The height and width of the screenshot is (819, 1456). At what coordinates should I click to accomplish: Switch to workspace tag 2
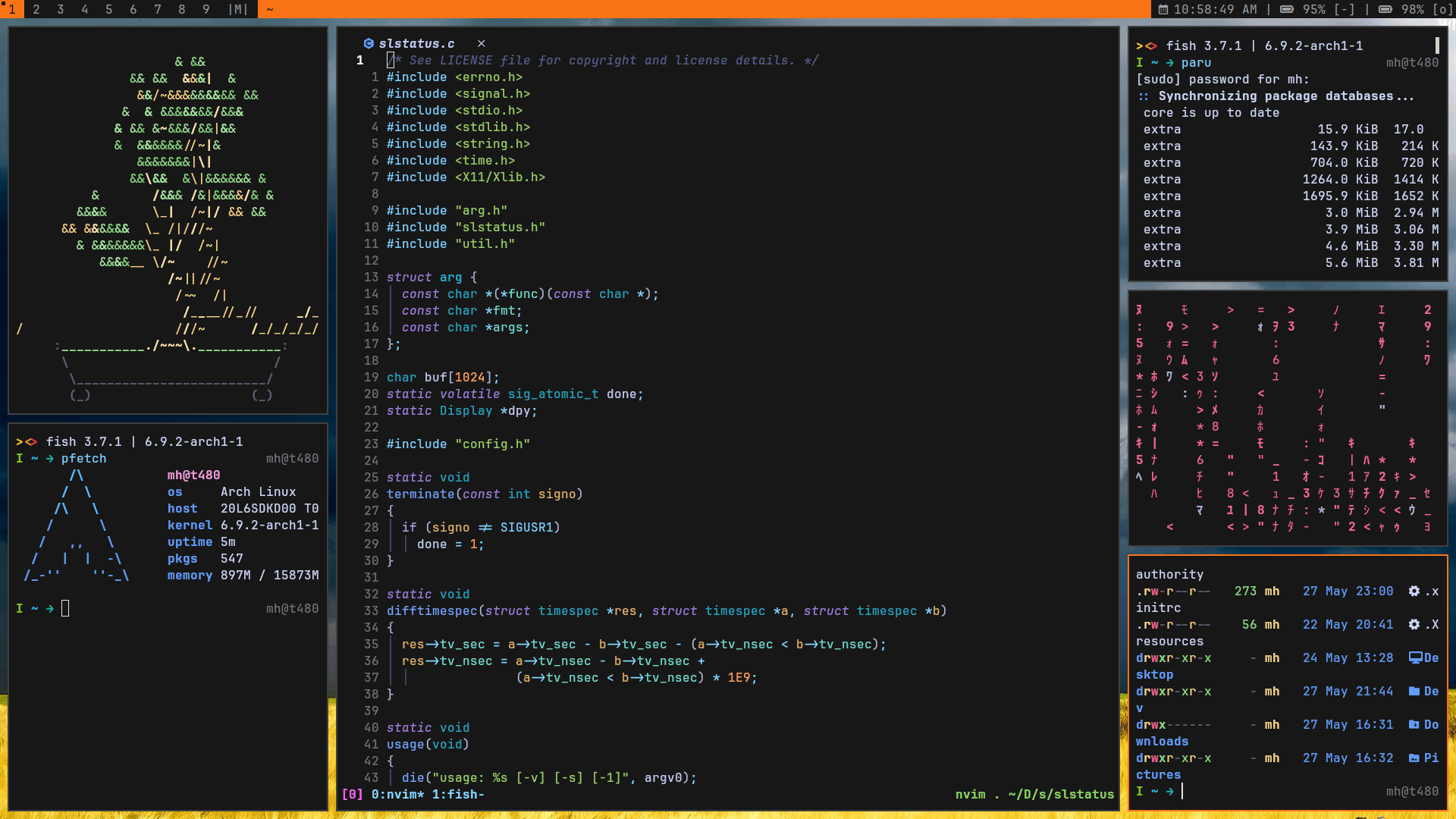36,9
